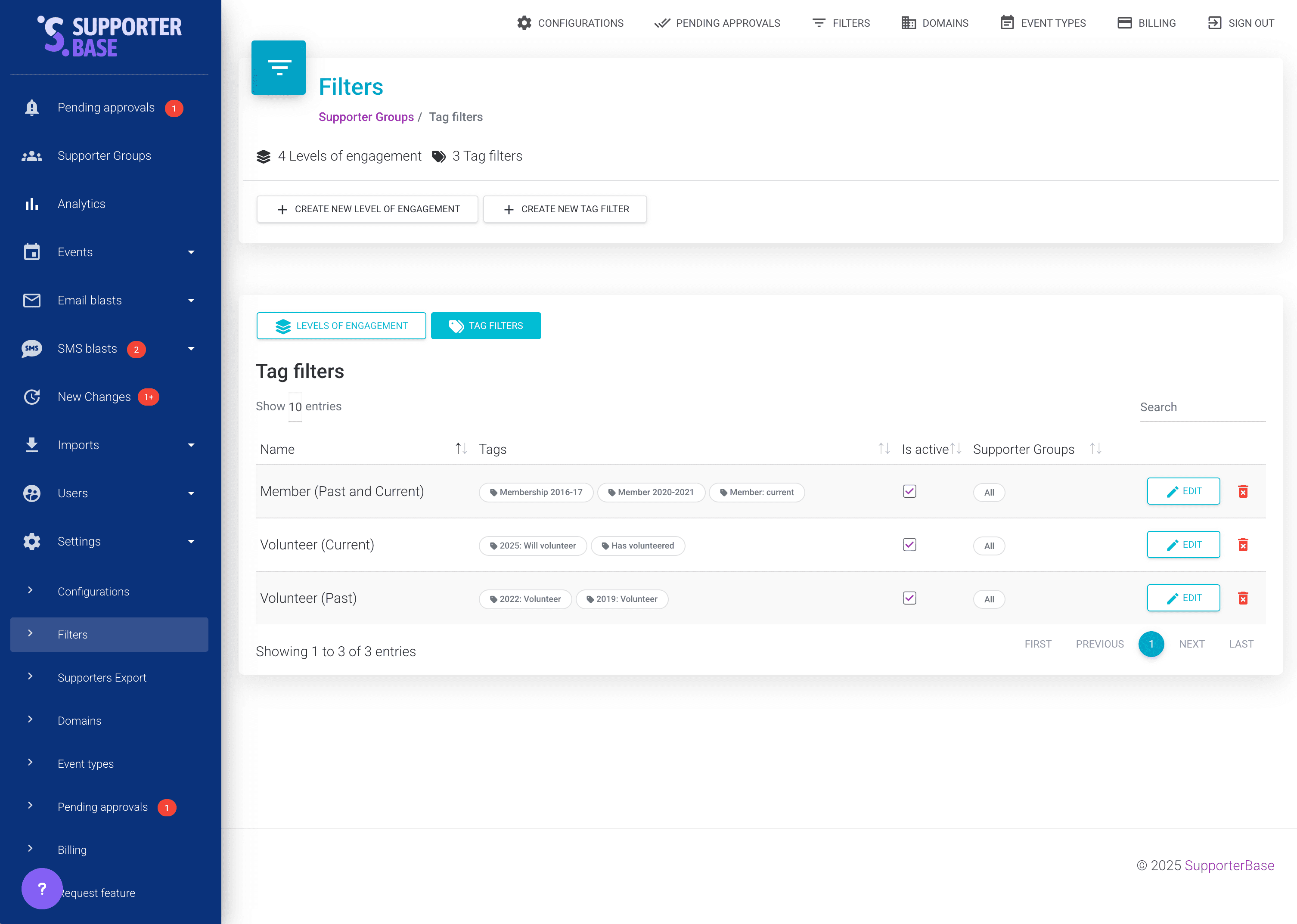This screenshot has width=1297, height=924.
Task: Open the Show entries count dropdown
Action: click(x=295, y=407)
